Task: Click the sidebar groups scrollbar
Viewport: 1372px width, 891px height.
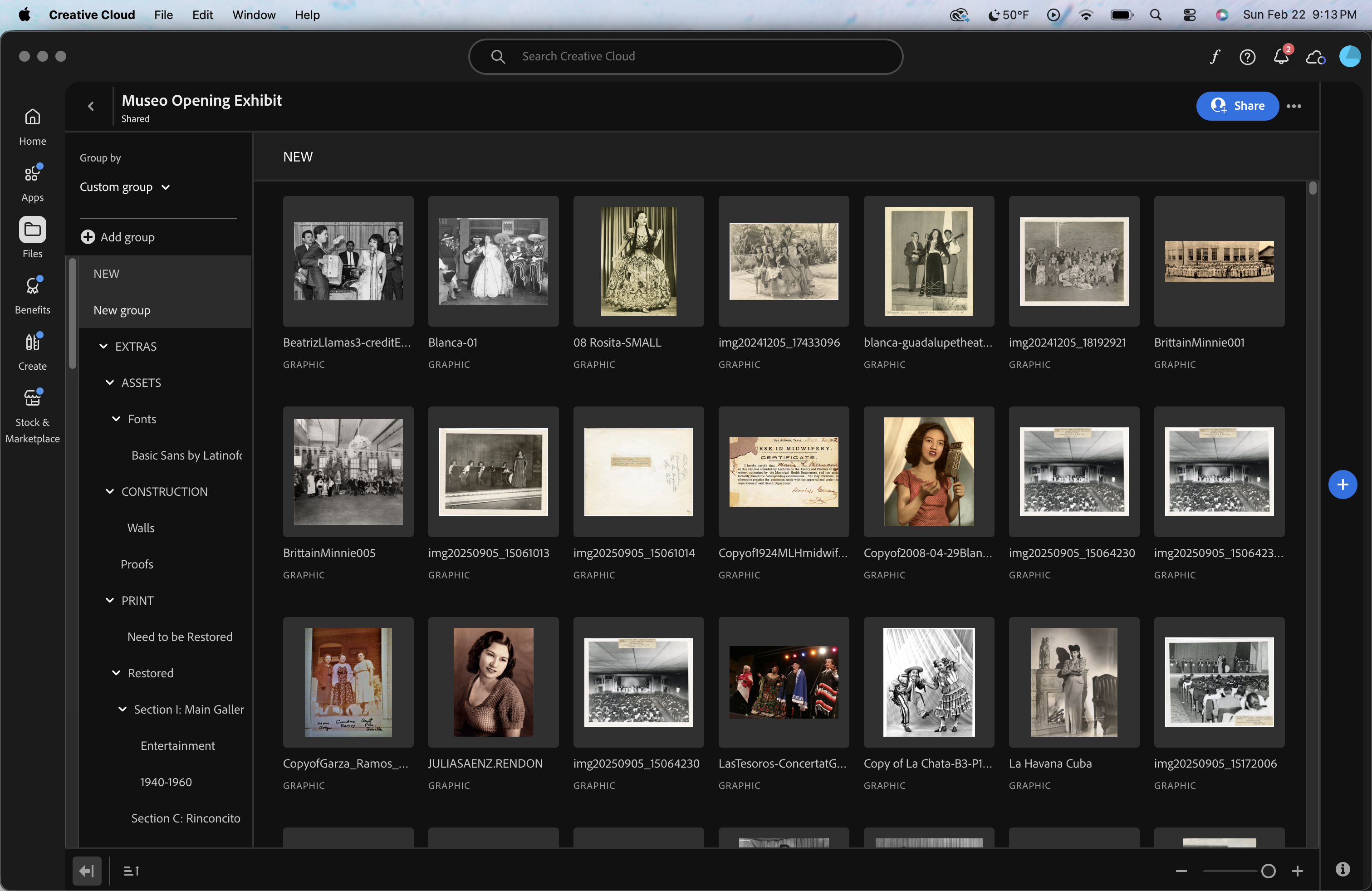Action: pyautogui.click(x=73, y=314)
